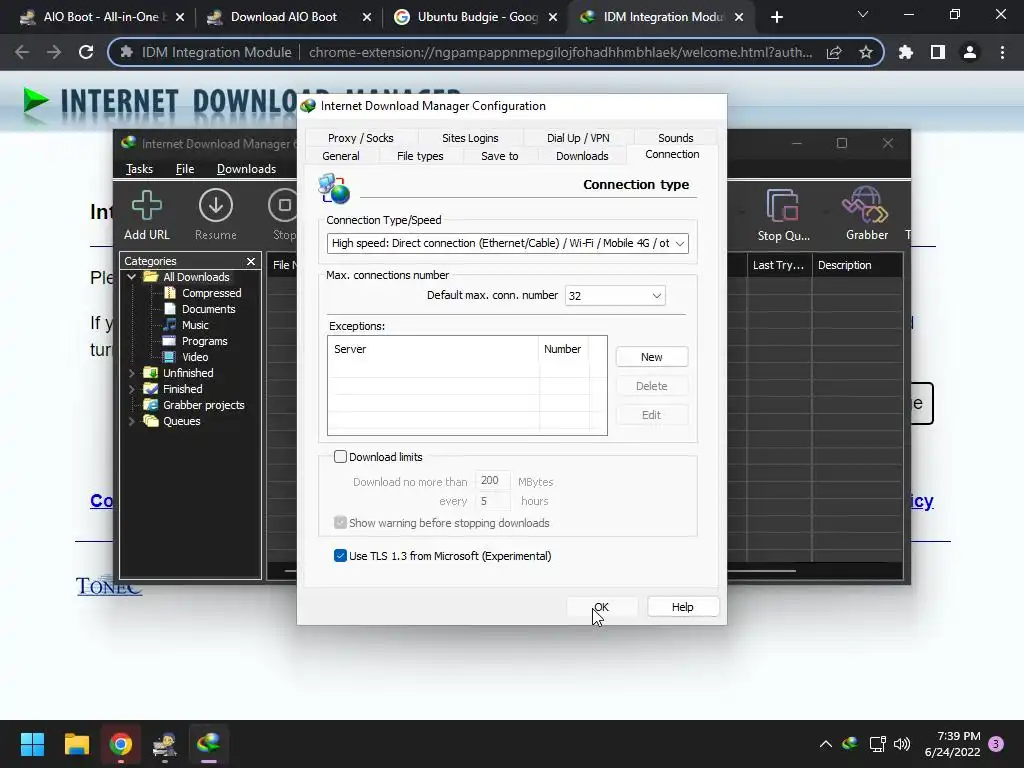Click the Tonec logo link
The height and width of the screenshot is (768, 1024).
(108, 586)
